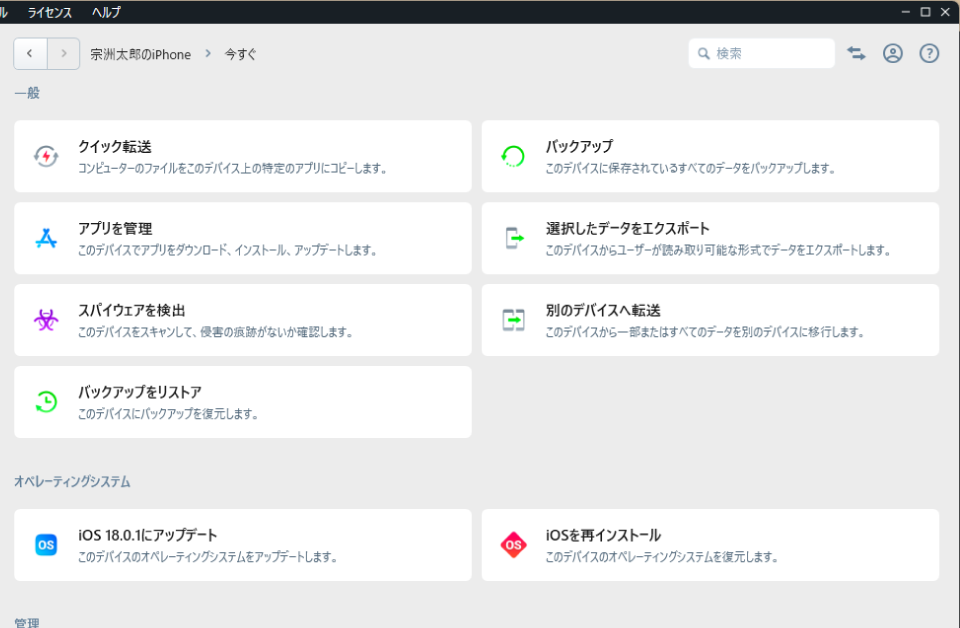This screenshot has height=628, width=960.
Task: Click the 選択したデータをエクスポート export icon
Action: [x=513, y=238]
